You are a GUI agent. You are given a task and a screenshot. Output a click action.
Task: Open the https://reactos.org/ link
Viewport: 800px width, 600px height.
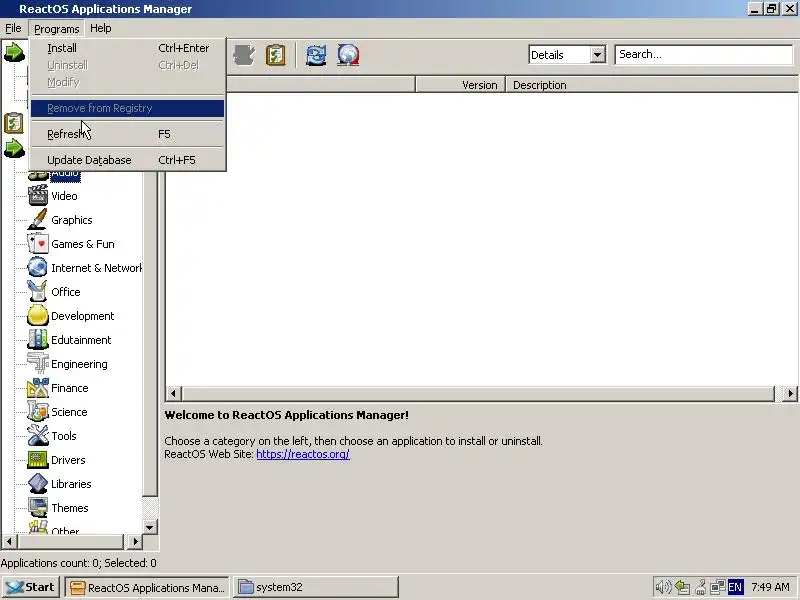pyautogui.click(x=303, y=454)
